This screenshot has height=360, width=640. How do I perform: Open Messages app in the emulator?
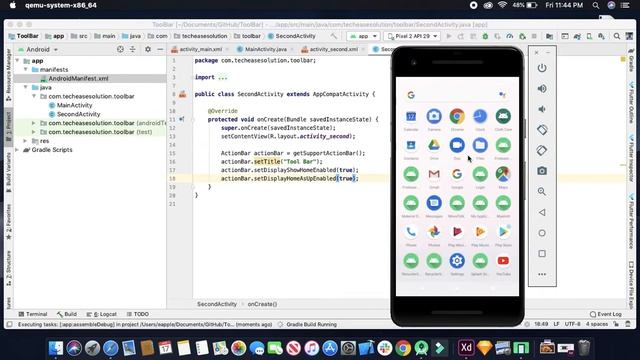(434, 203)
